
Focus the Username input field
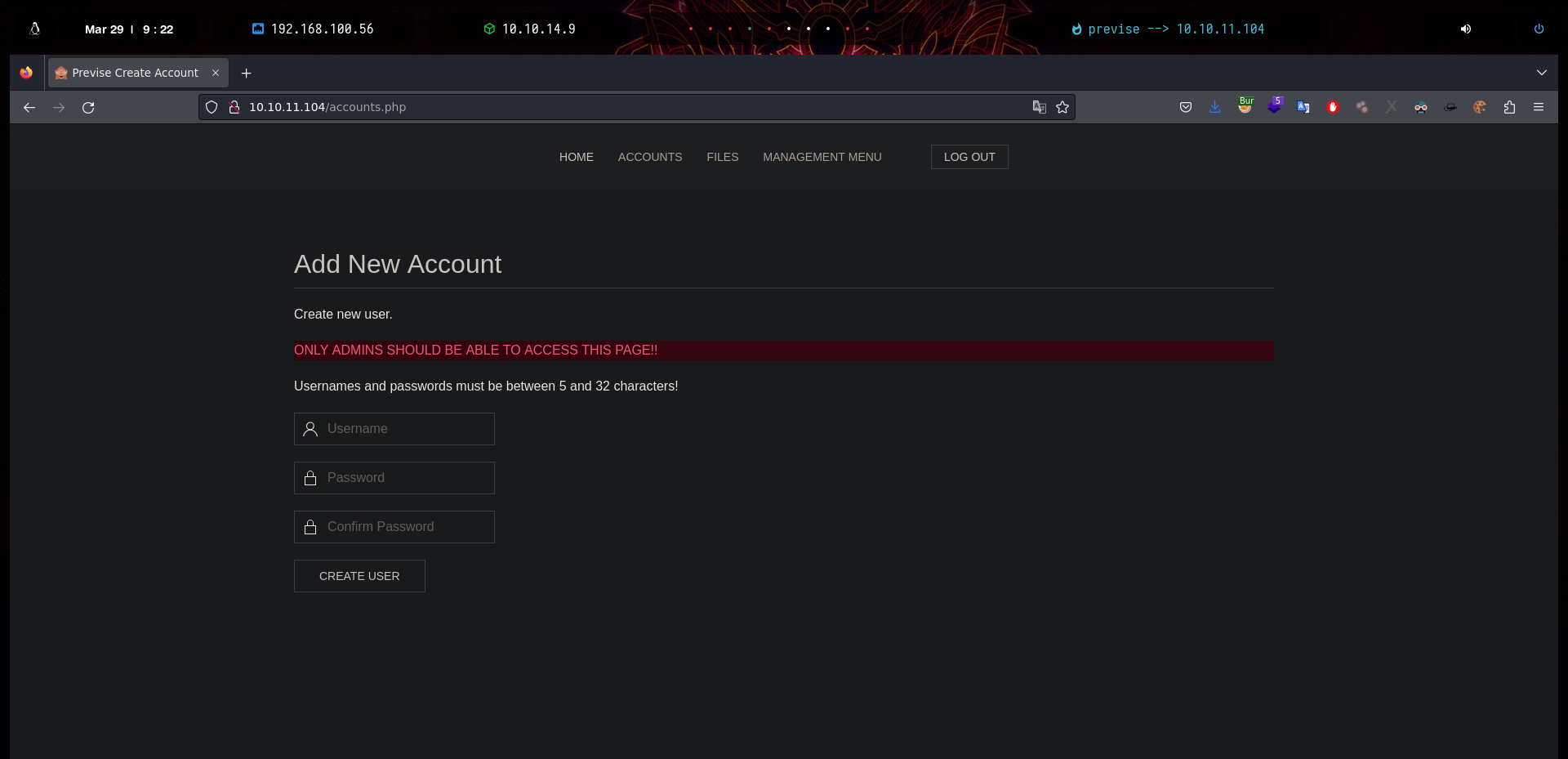404,429
